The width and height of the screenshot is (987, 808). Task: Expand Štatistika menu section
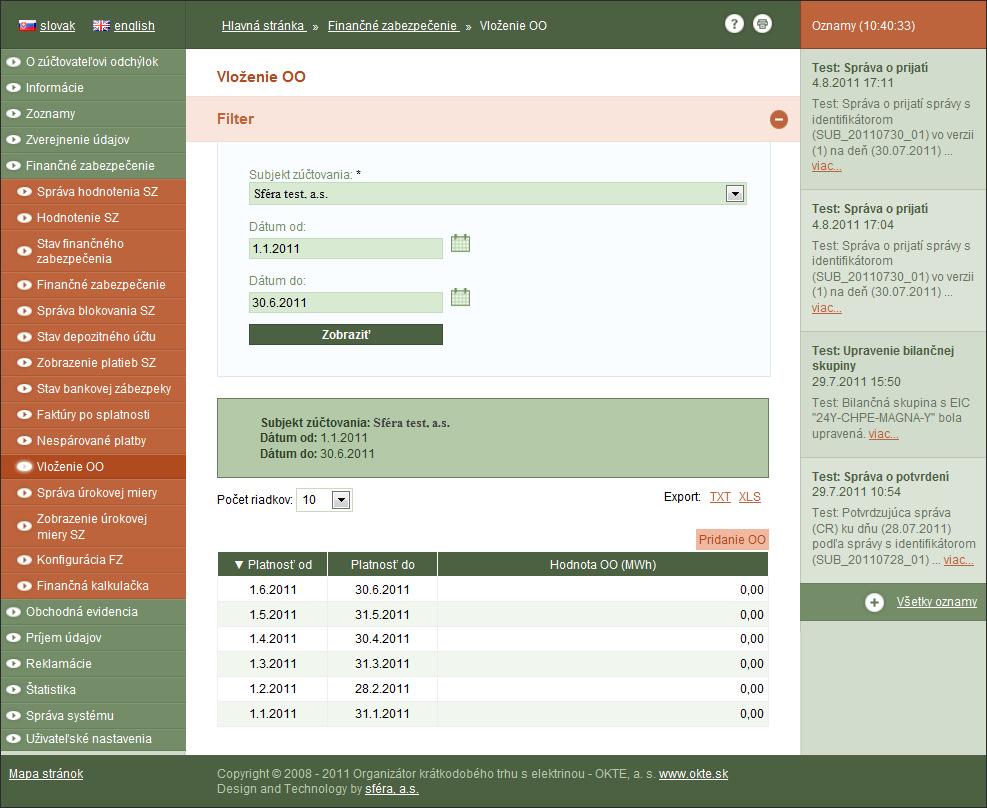coord(93,690)
